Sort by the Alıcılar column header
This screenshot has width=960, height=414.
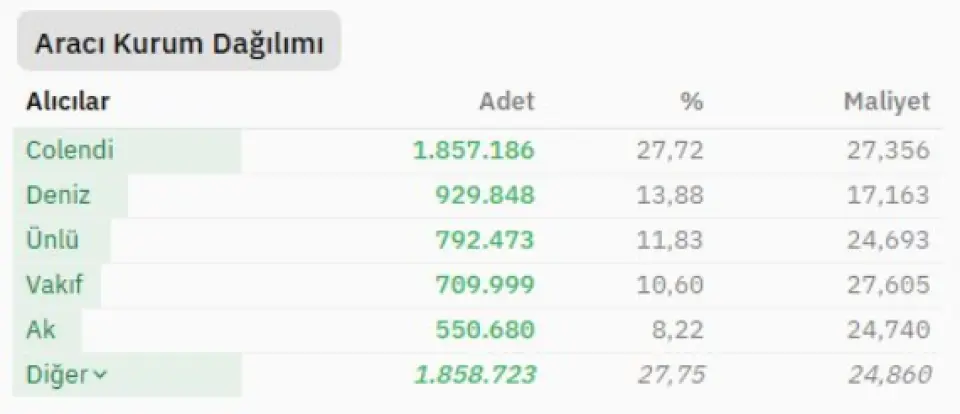coord(68,101)
